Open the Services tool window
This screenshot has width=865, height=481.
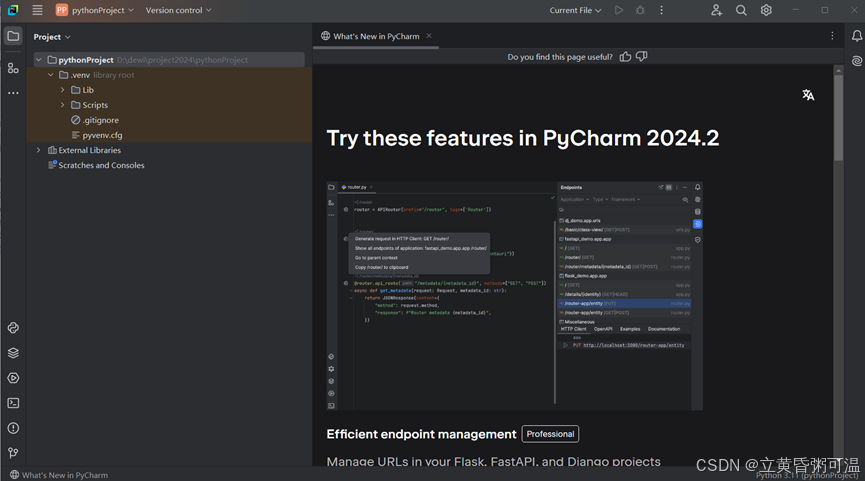[13, 378]
